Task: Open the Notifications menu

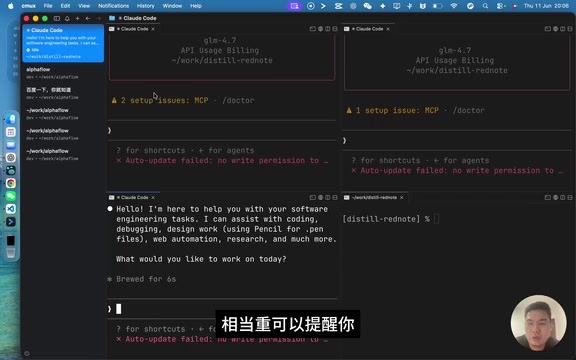Action: [x=114, y=6]
